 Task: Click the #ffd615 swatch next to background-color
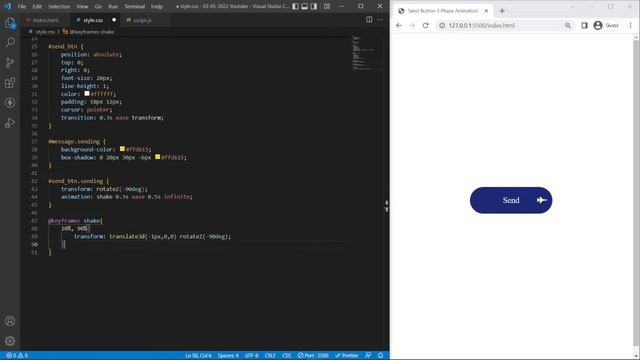click(x=122, y=149)
